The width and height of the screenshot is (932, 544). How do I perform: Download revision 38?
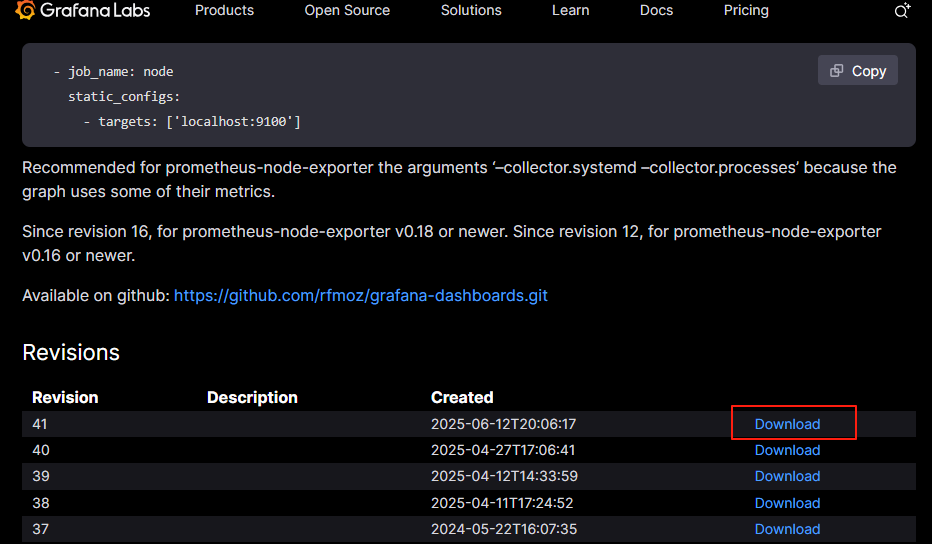(787, 503)
